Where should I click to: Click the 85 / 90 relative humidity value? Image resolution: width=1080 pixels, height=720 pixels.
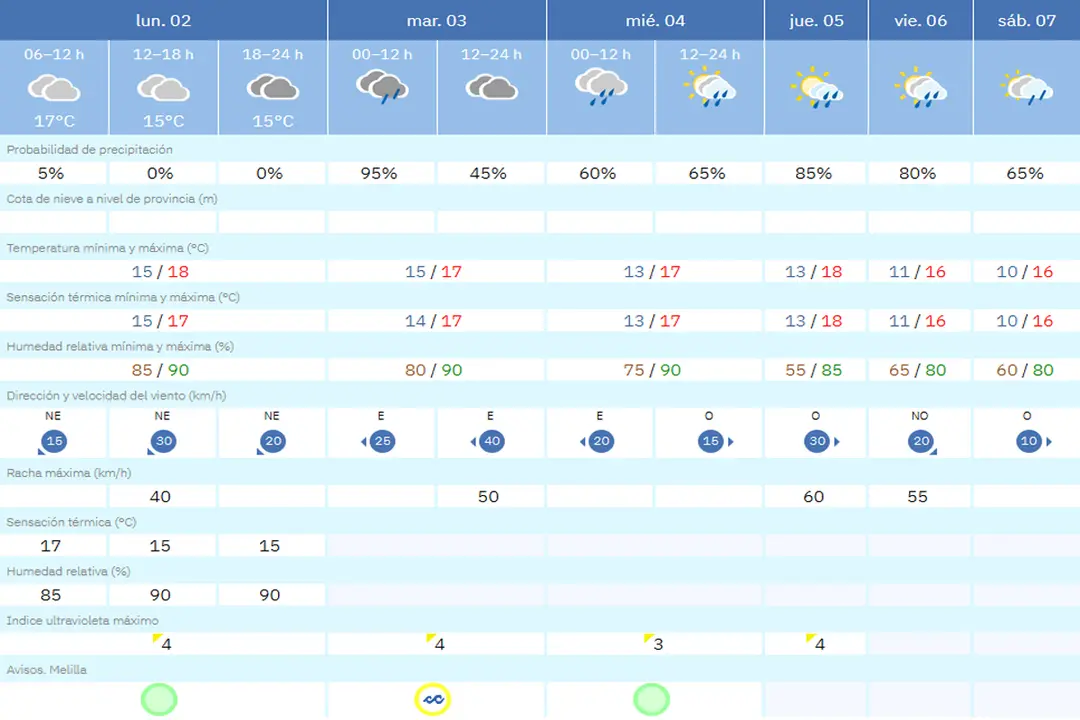tap(160, 370)
